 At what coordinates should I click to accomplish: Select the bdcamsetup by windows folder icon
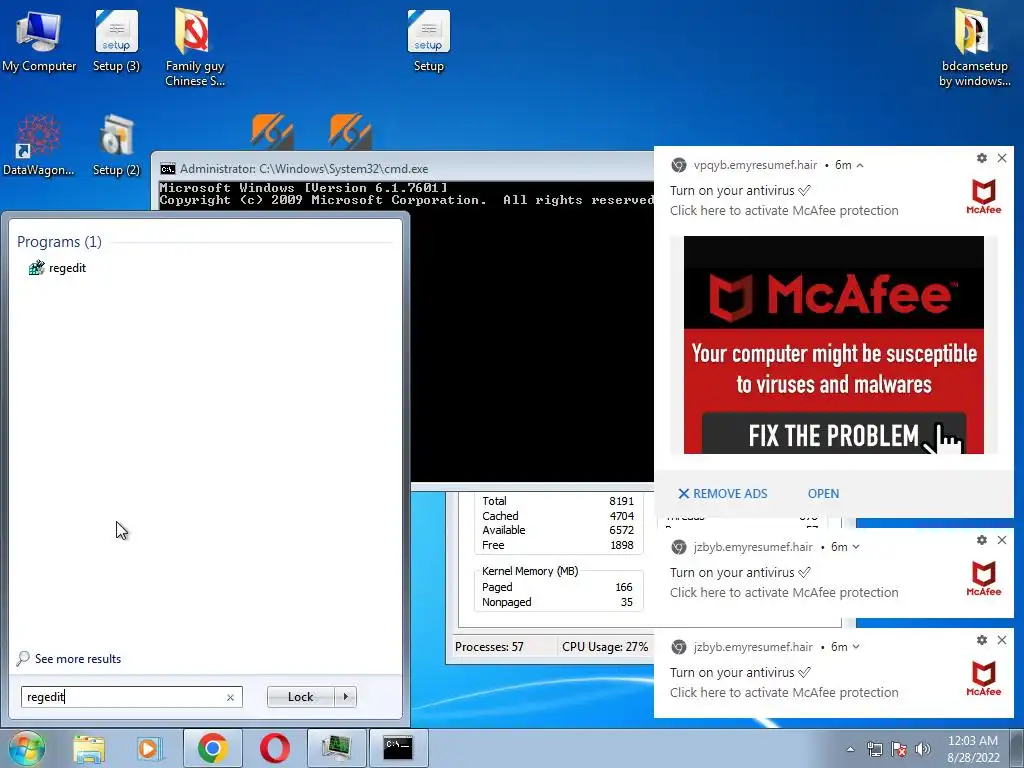pyautogui.click(x=974, y=48)
